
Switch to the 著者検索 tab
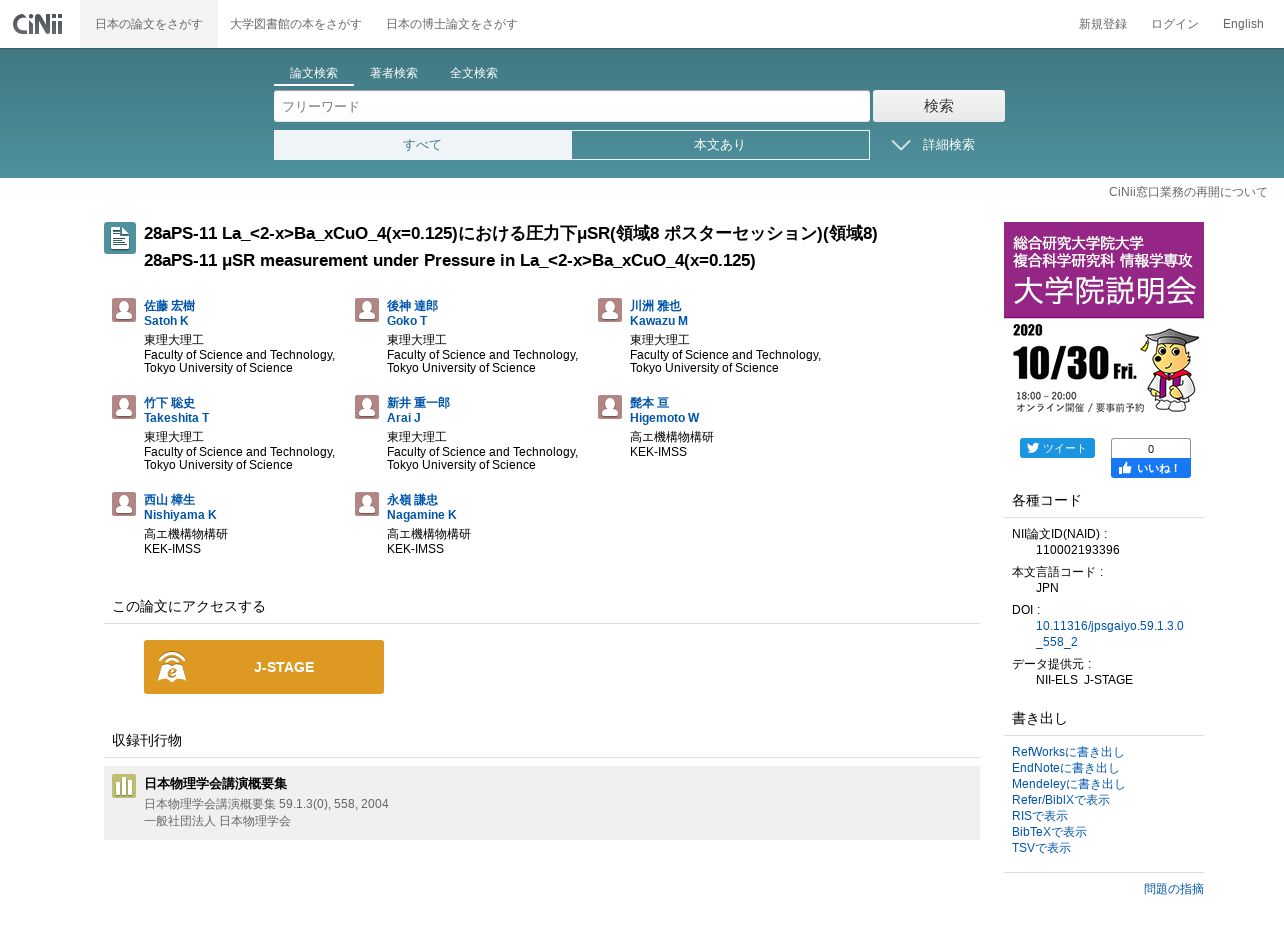pyautogui.click(x=394, y=73)
